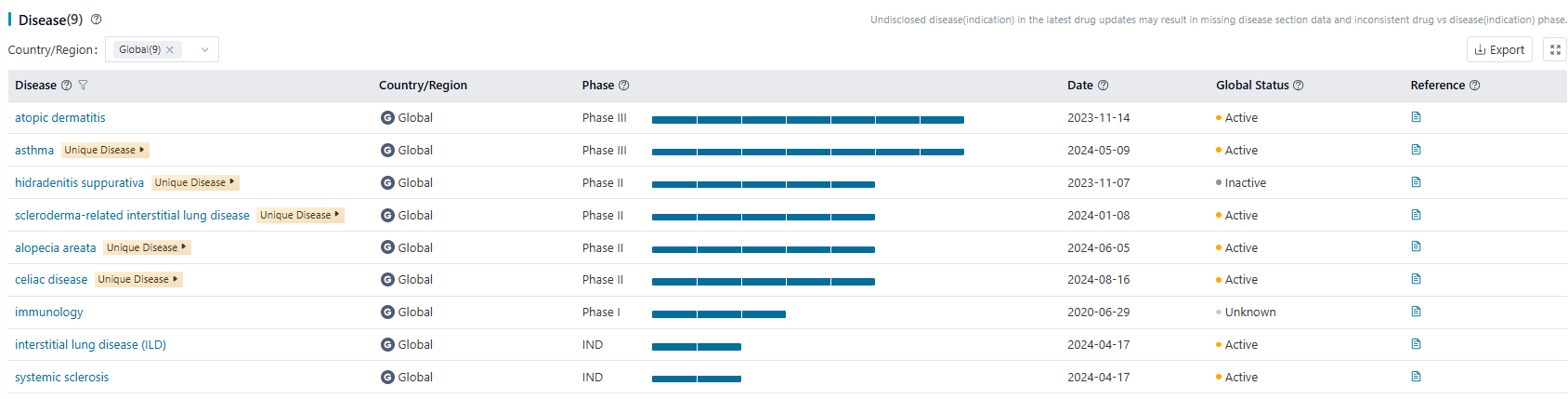Click the Global Status help icon

pos(1299,86)
